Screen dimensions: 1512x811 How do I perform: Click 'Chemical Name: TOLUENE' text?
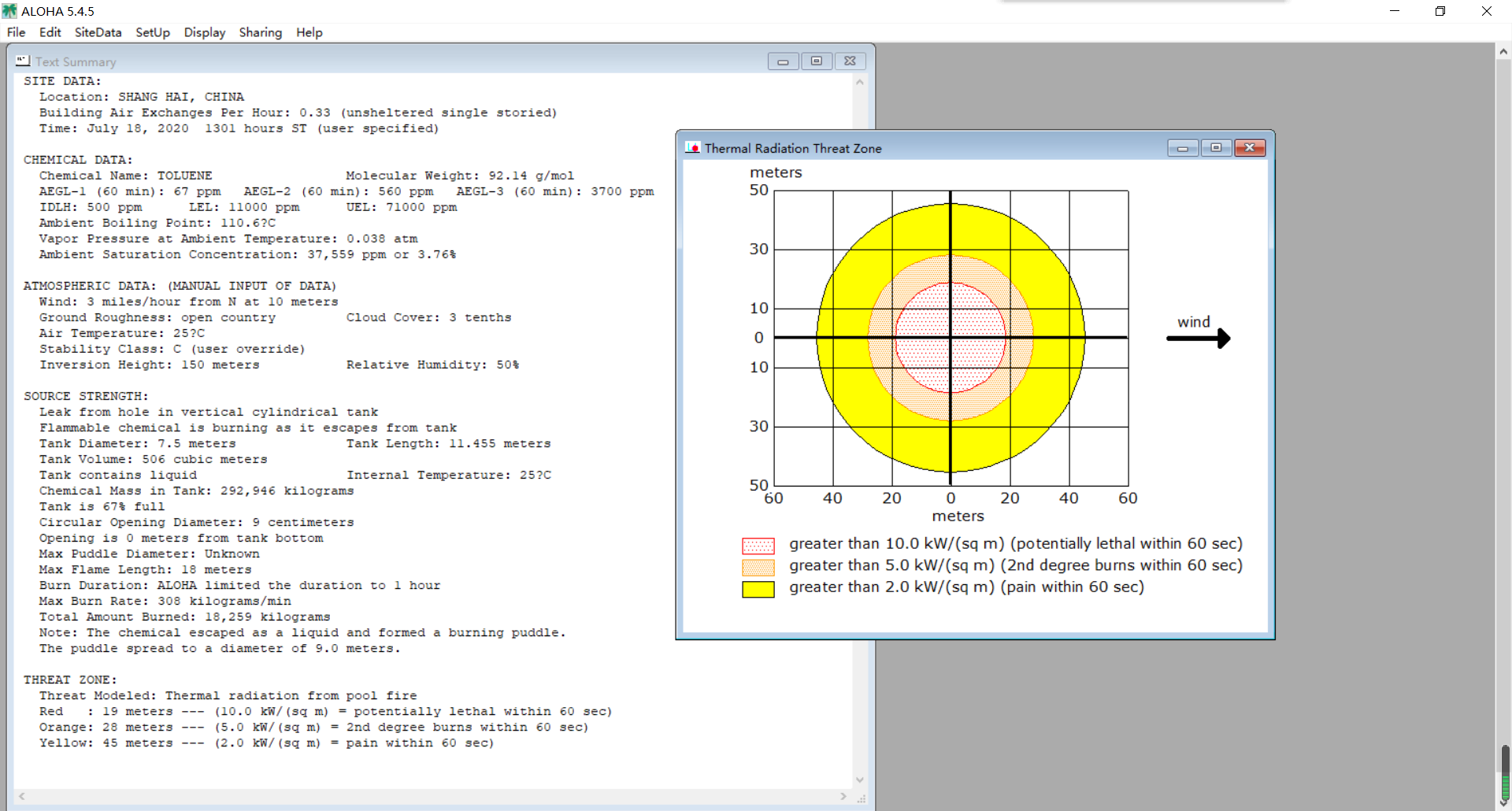point(126,176)
